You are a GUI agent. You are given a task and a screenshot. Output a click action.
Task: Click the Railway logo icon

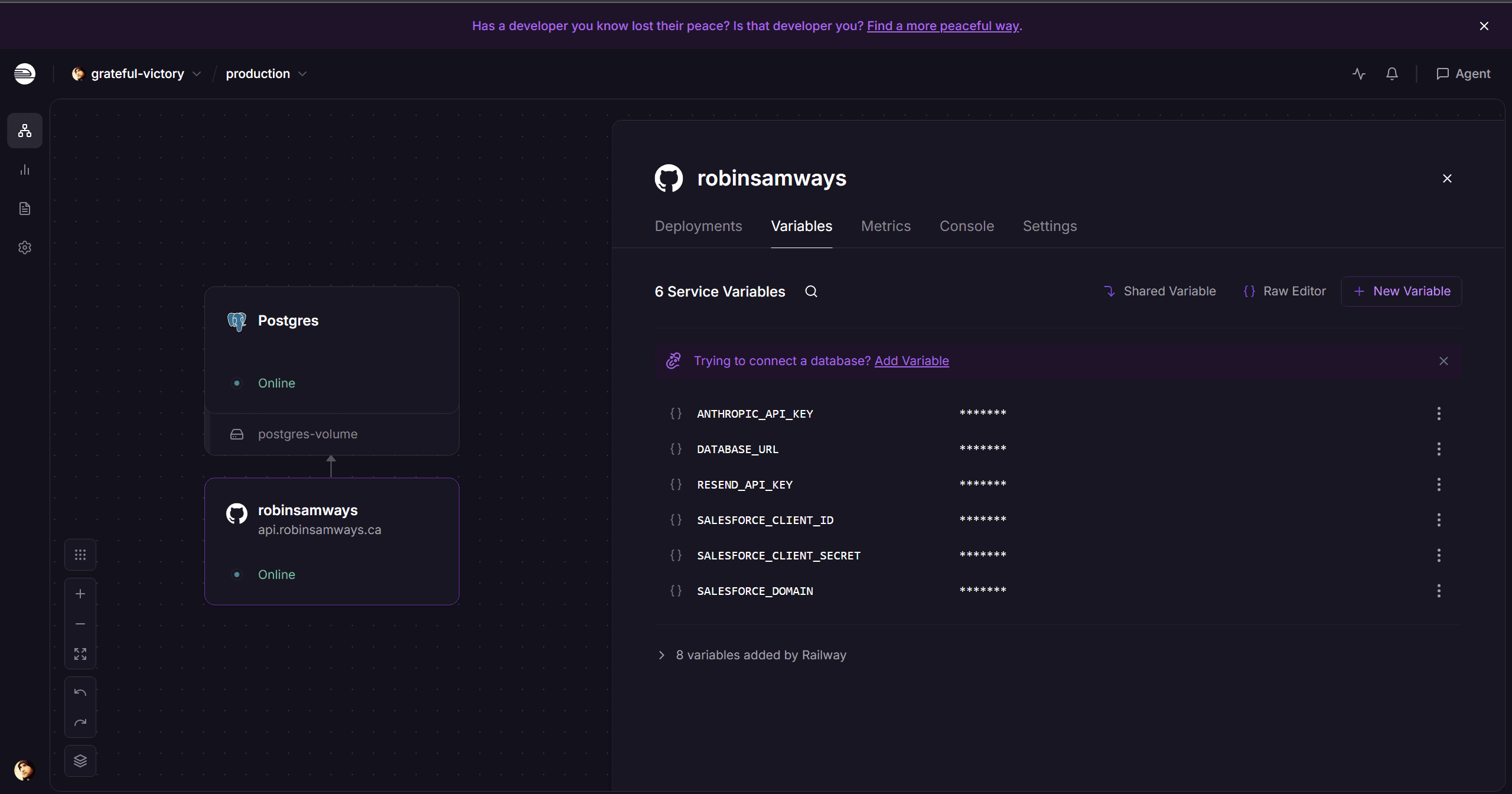point(25,74)
